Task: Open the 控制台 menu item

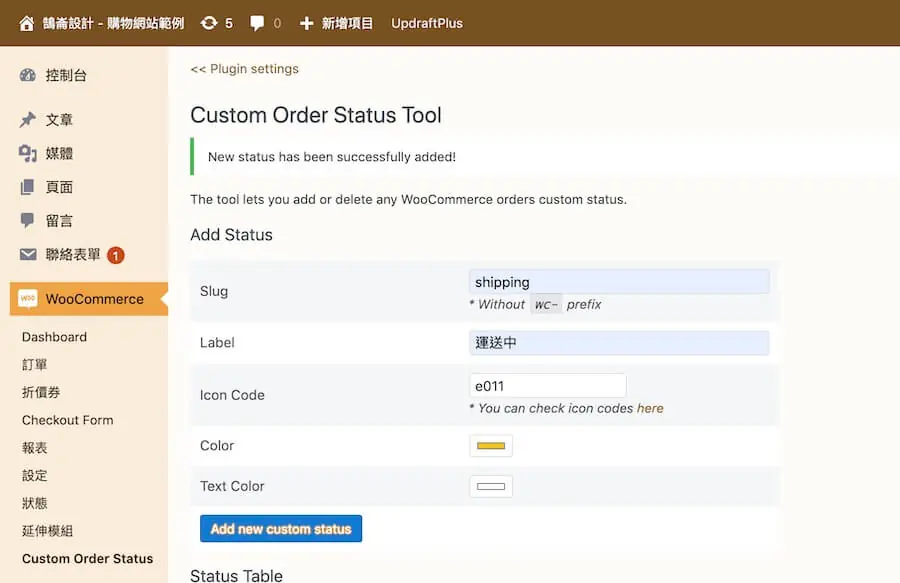Action: click(x=66, y=75)
